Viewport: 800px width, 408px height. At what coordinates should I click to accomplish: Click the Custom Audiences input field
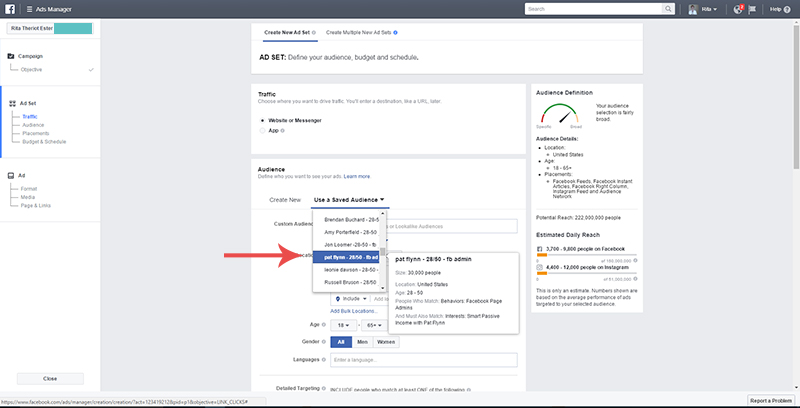coord(451,226)
